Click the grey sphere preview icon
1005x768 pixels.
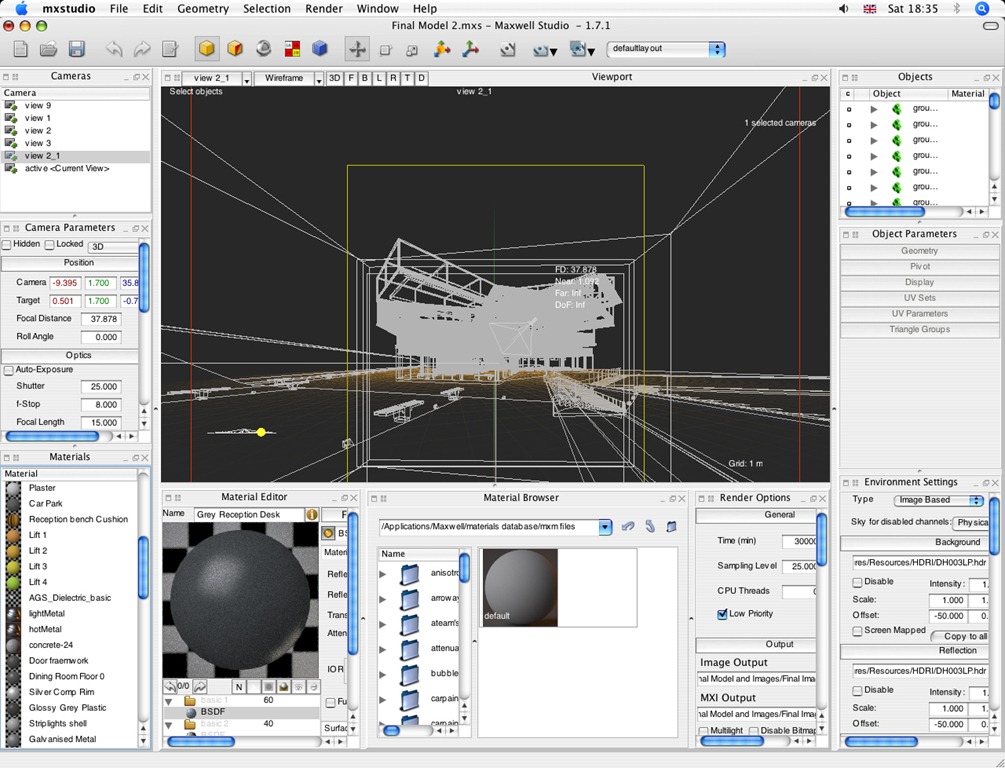pyautogui.click(x=263, y=49)
